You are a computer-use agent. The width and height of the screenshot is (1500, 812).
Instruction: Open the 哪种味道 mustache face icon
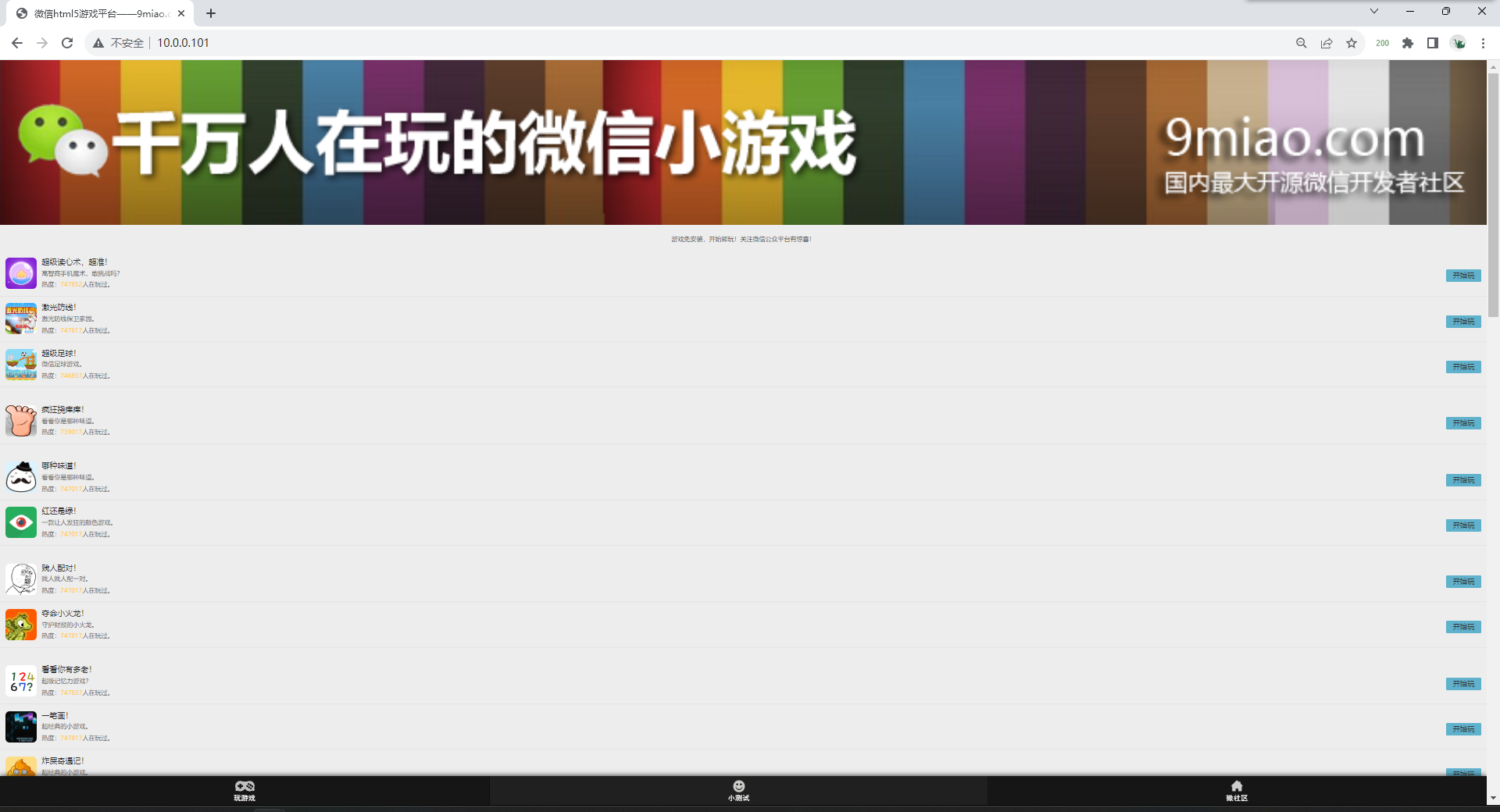tap(21, 477)
